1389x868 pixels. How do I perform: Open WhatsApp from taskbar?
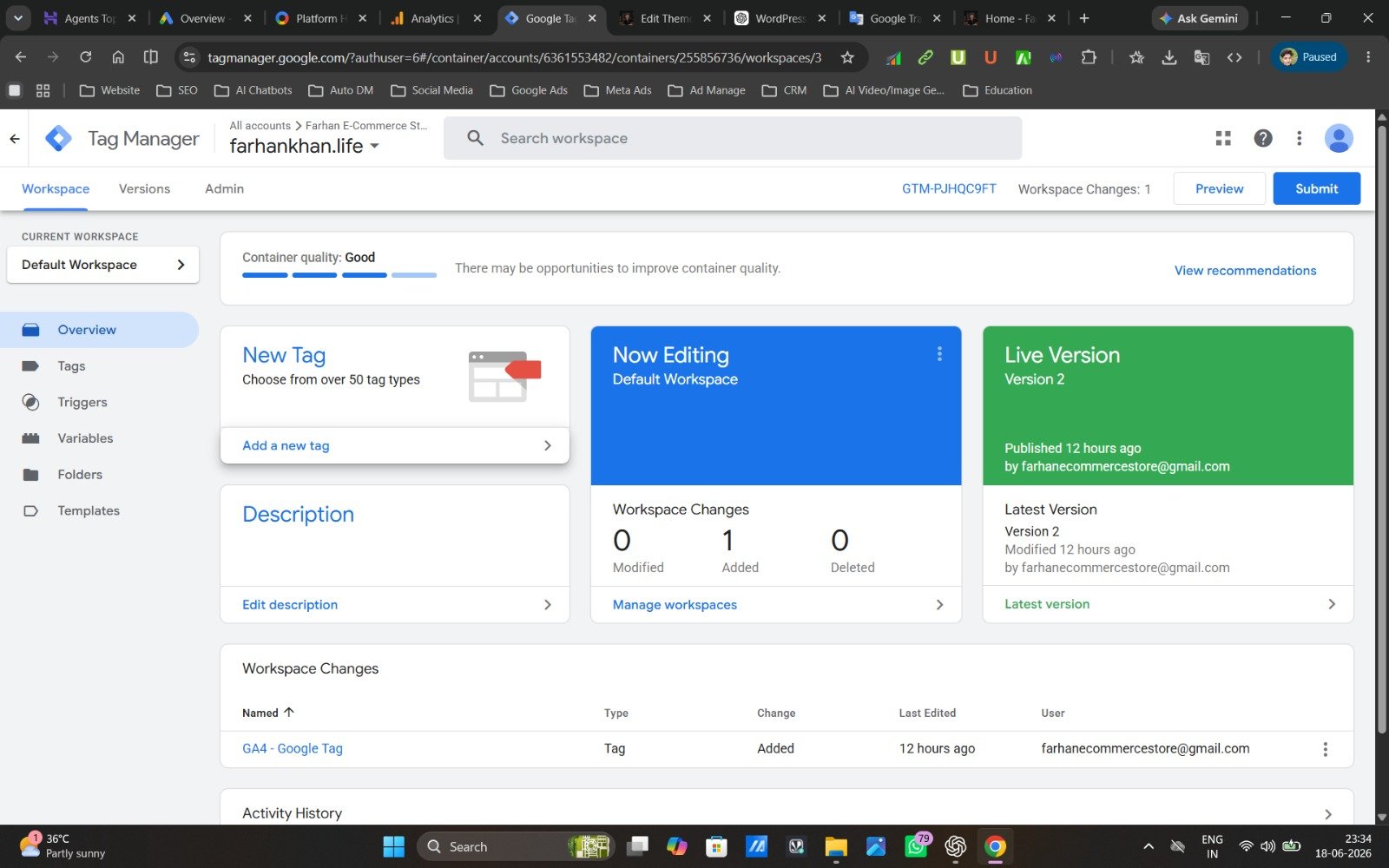click(x=917, y=846)
